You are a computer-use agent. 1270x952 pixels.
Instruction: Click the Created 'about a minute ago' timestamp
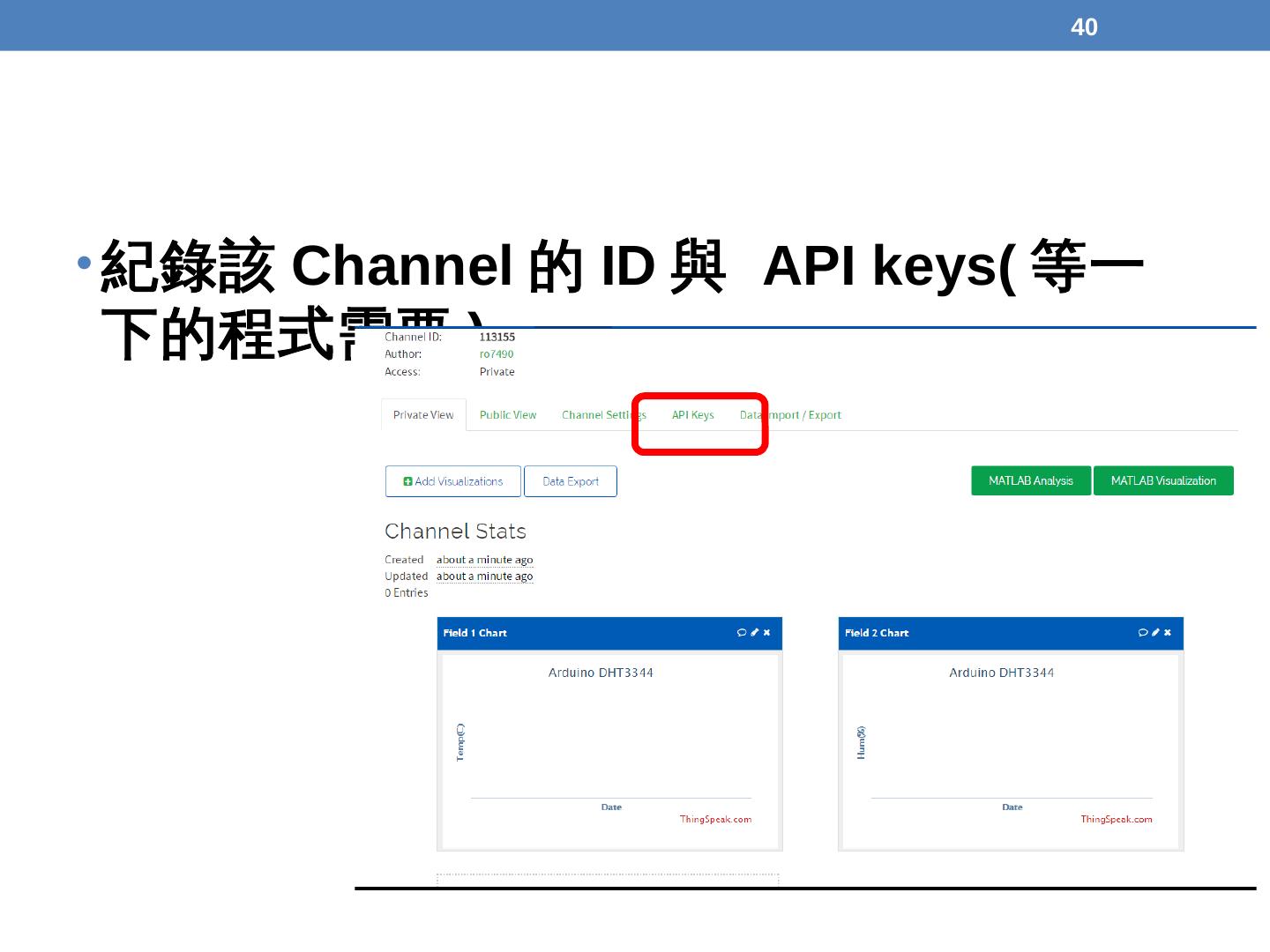[485, 560]
